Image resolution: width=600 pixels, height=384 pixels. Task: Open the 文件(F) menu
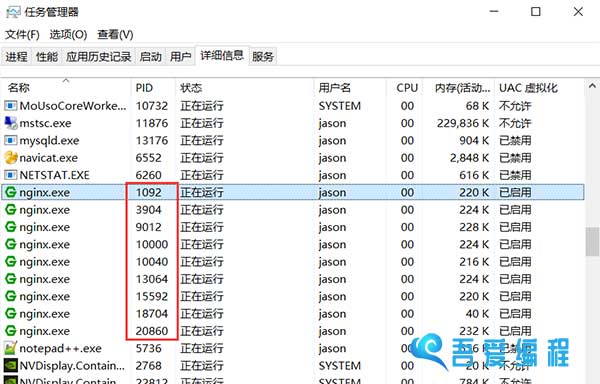tap(22, 35)
